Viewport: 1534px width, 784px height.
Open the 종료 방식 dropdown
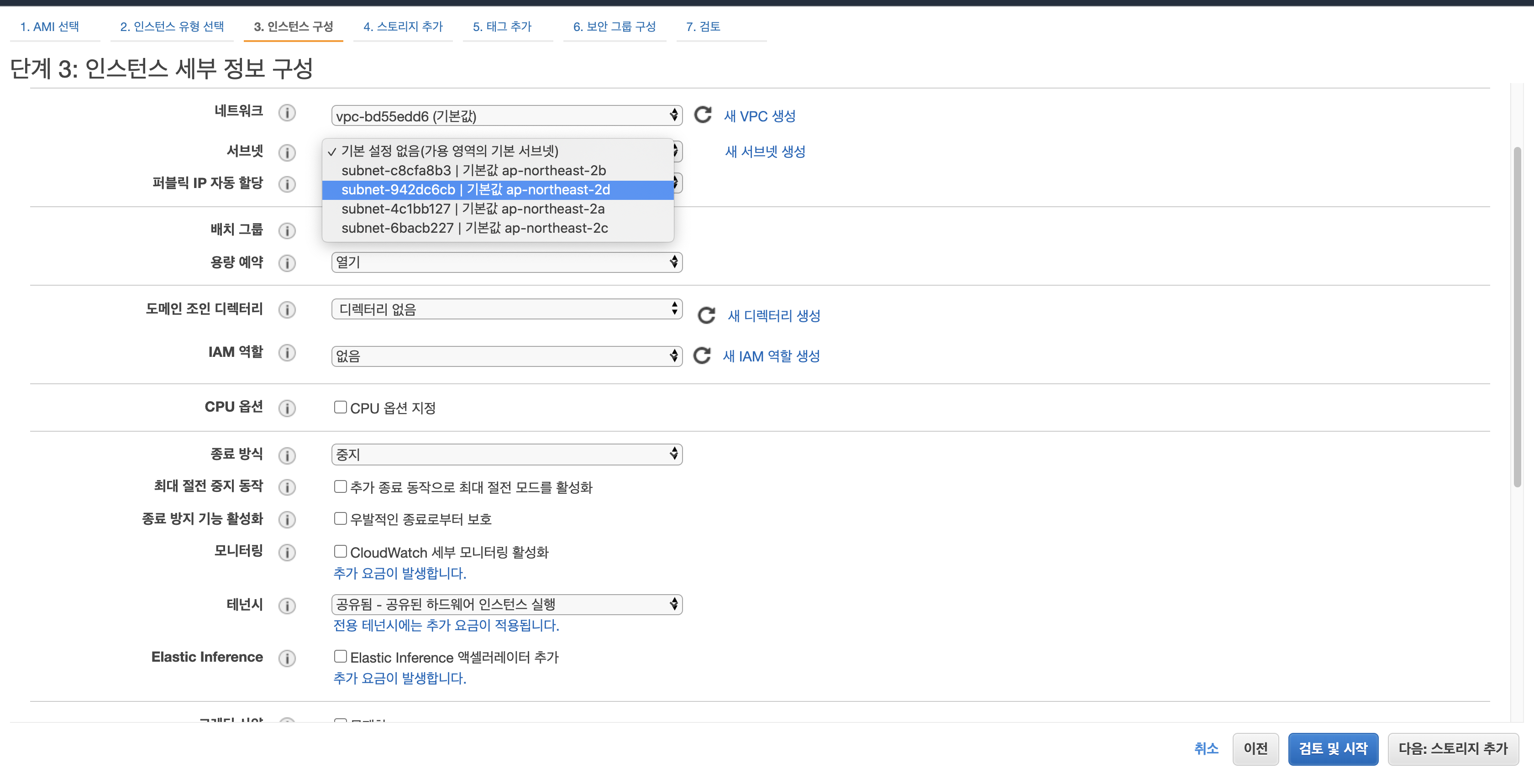pyautogui.click(x=506, y=454)
